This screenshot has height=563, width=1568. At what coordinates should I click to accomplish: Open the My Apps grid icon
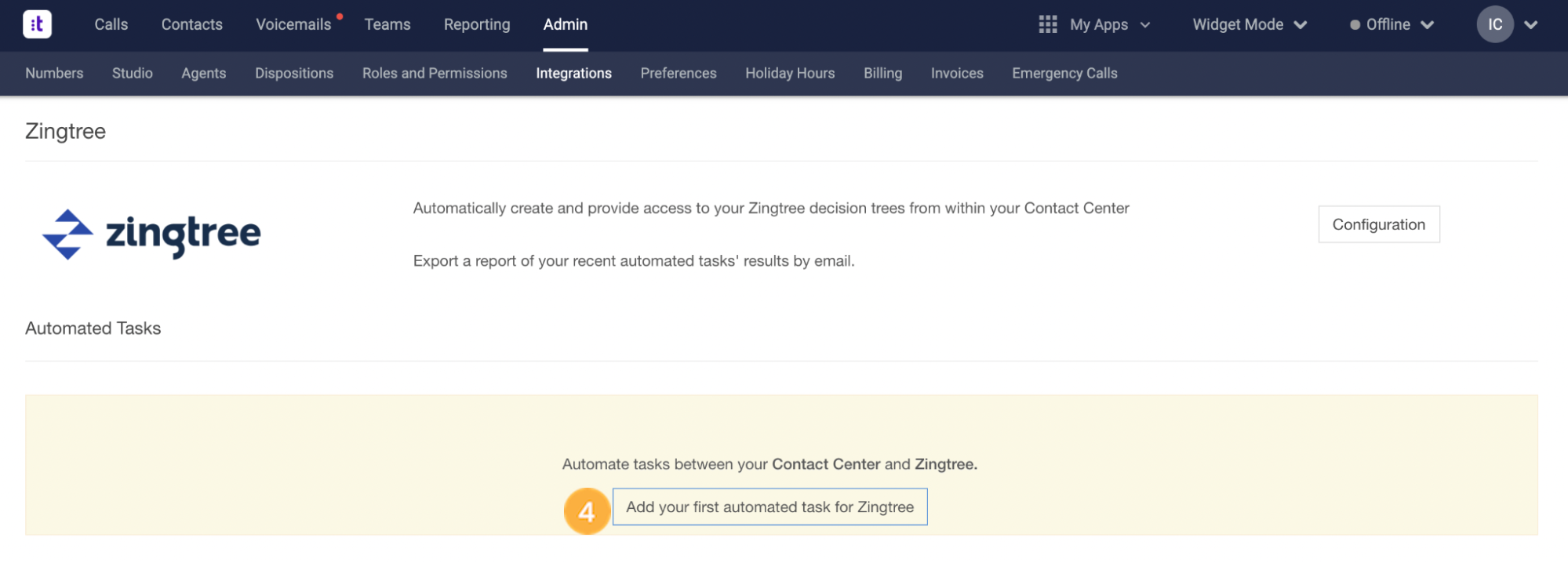pyautogui.click(x=1048, y=24)
